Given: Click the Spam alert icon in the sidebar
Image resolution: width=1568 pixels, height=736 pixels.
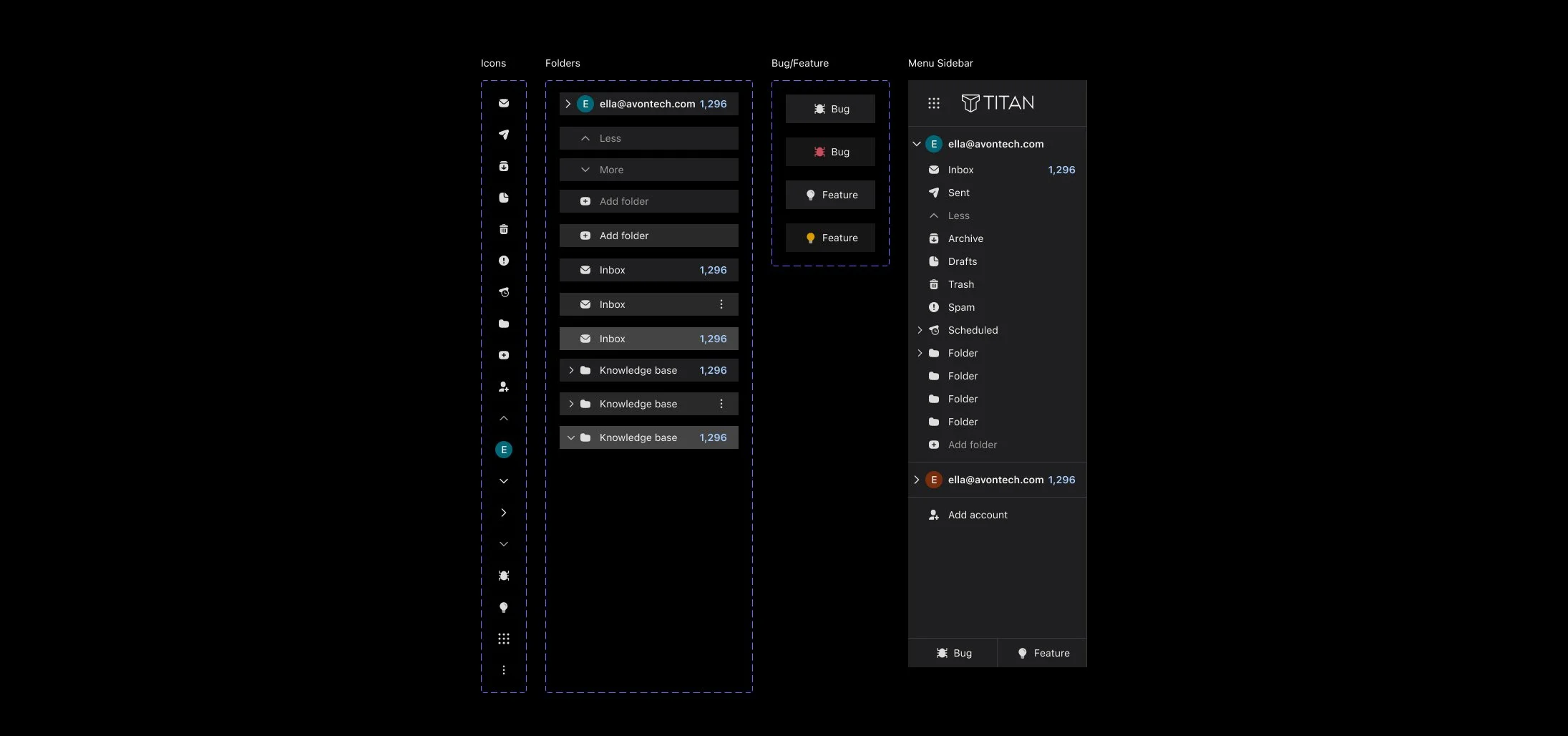Looking at the screenshot, I should click(934, 307).
